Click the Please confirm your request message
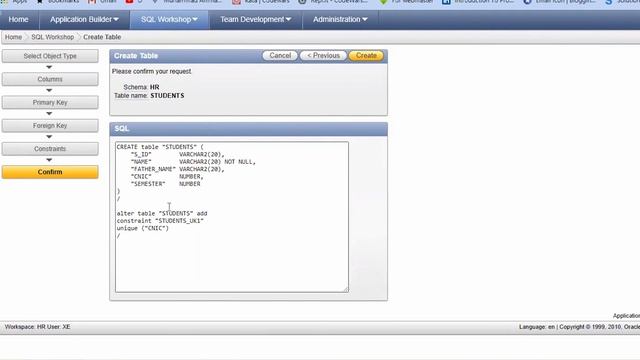This screenshot has width=640, height=360. 151,71
